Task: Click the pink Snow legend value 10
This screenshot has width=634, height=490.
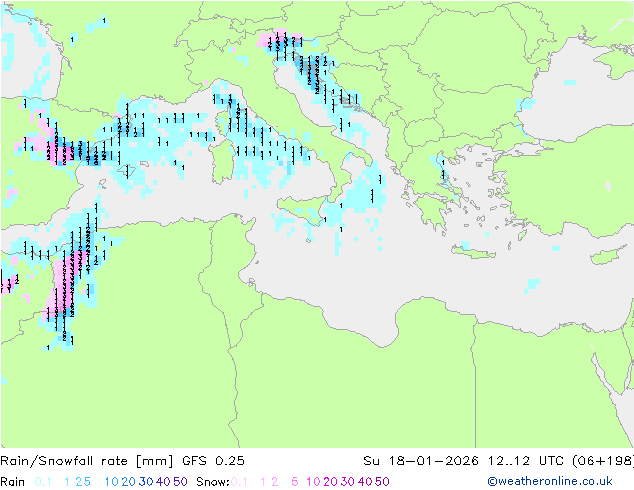Action: coord(313,482)
